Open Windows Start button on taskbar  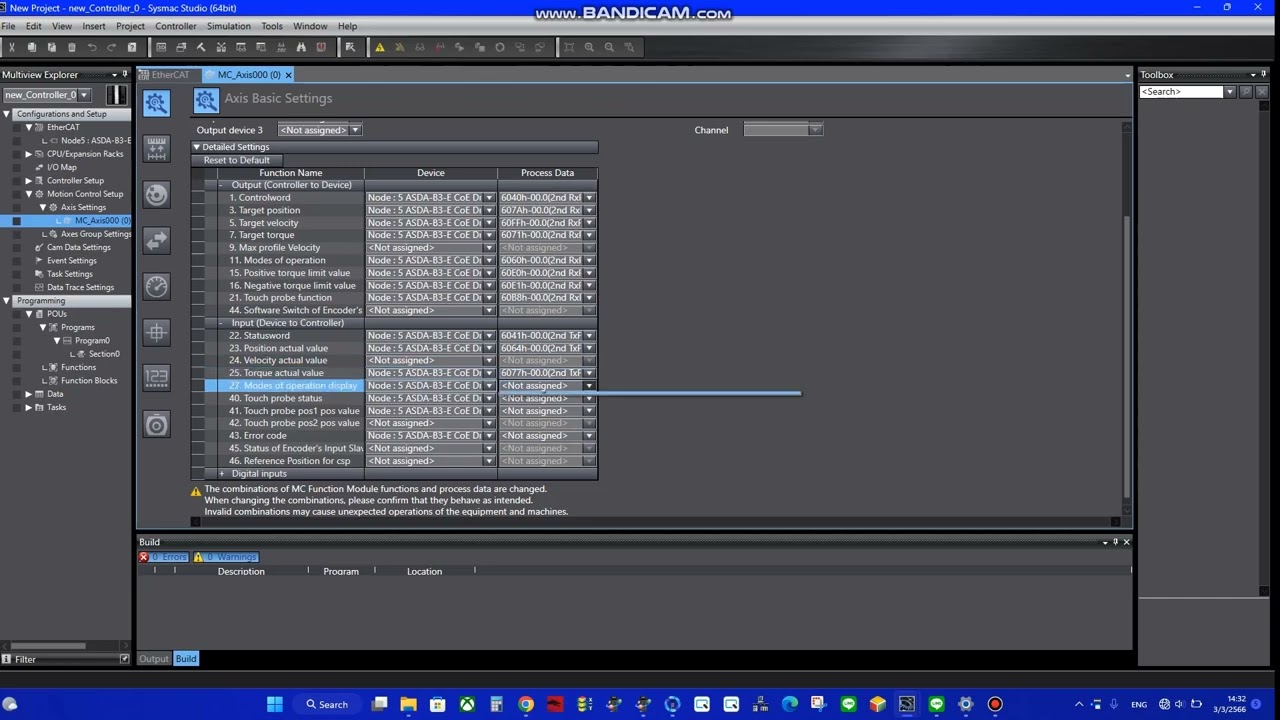(x=275, y=704)
